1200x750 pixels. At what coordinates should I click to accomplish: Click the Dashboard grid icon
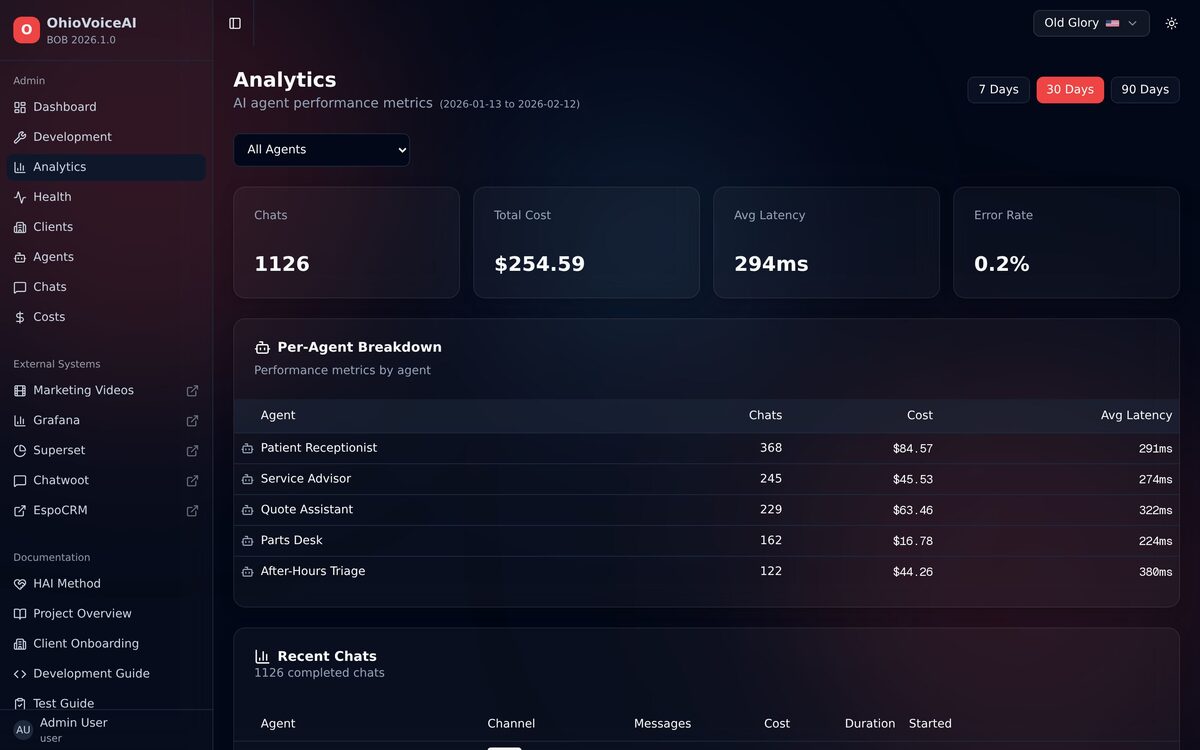point(20,107)
